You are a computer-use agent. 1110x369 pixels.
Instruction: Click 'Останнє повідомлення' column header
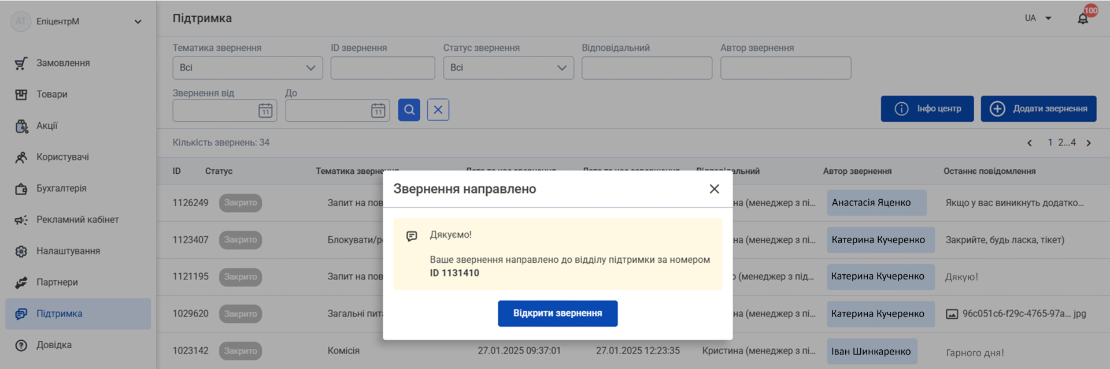coord(990,171)
